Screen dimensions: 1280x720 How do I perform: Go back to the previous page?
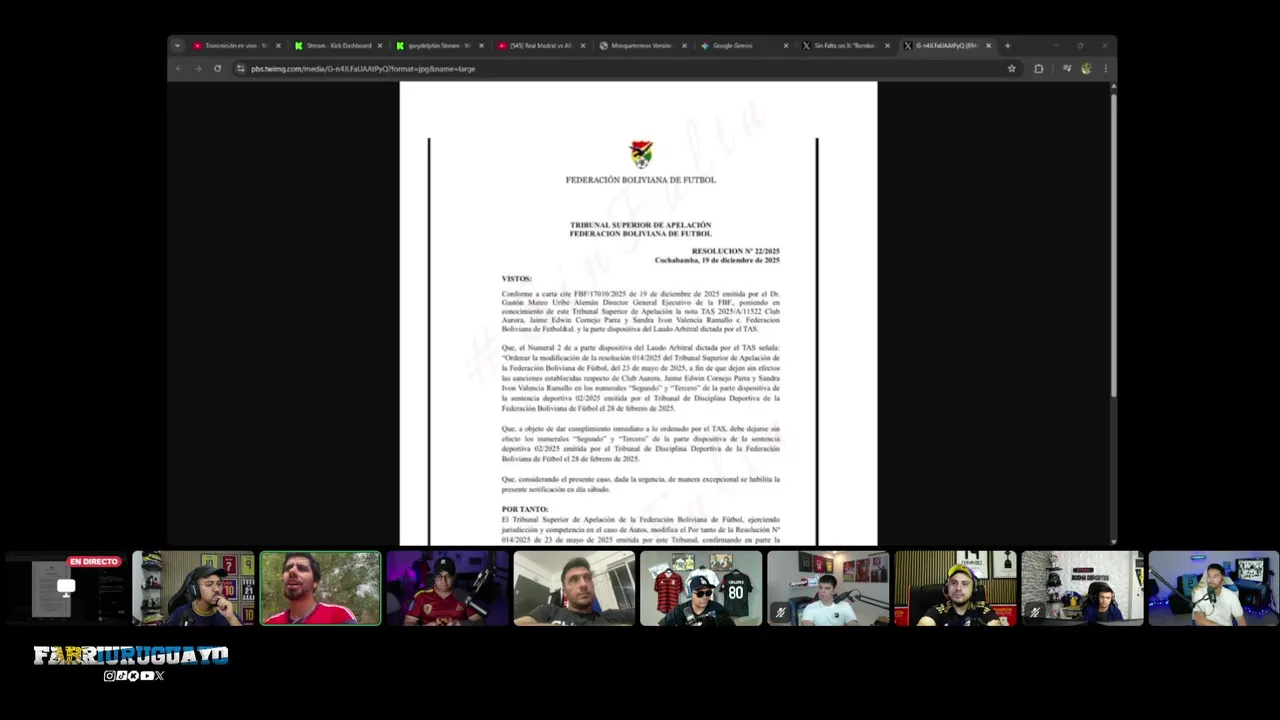pyautogui.click(x=178, y=68)
